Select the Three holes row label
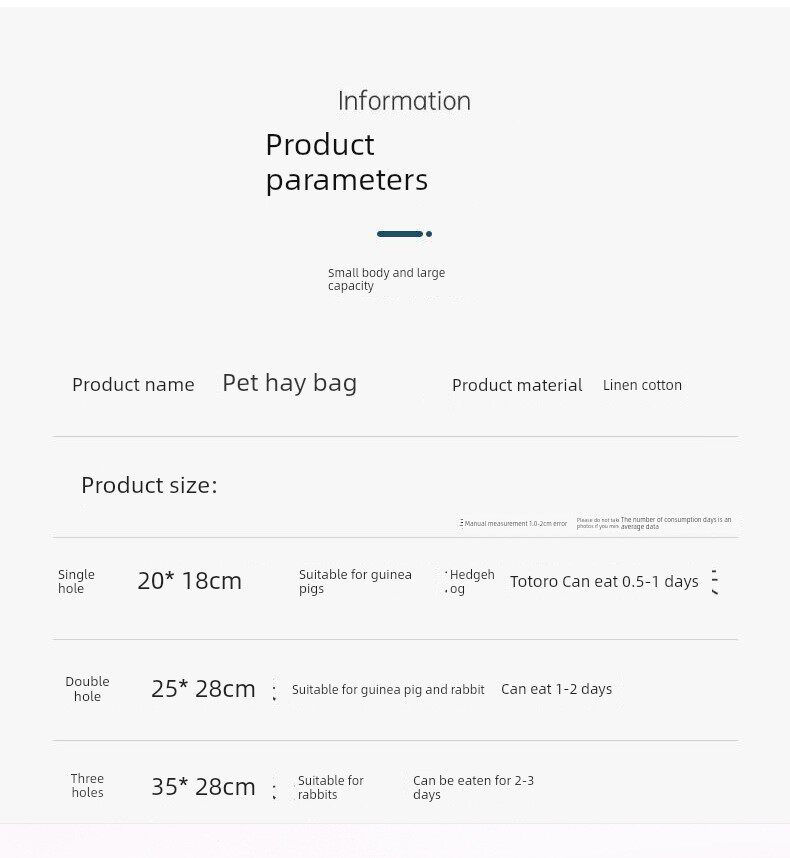The height and width of the screenshot is (858, 790). pyautogui.click(x=87, y=786)
